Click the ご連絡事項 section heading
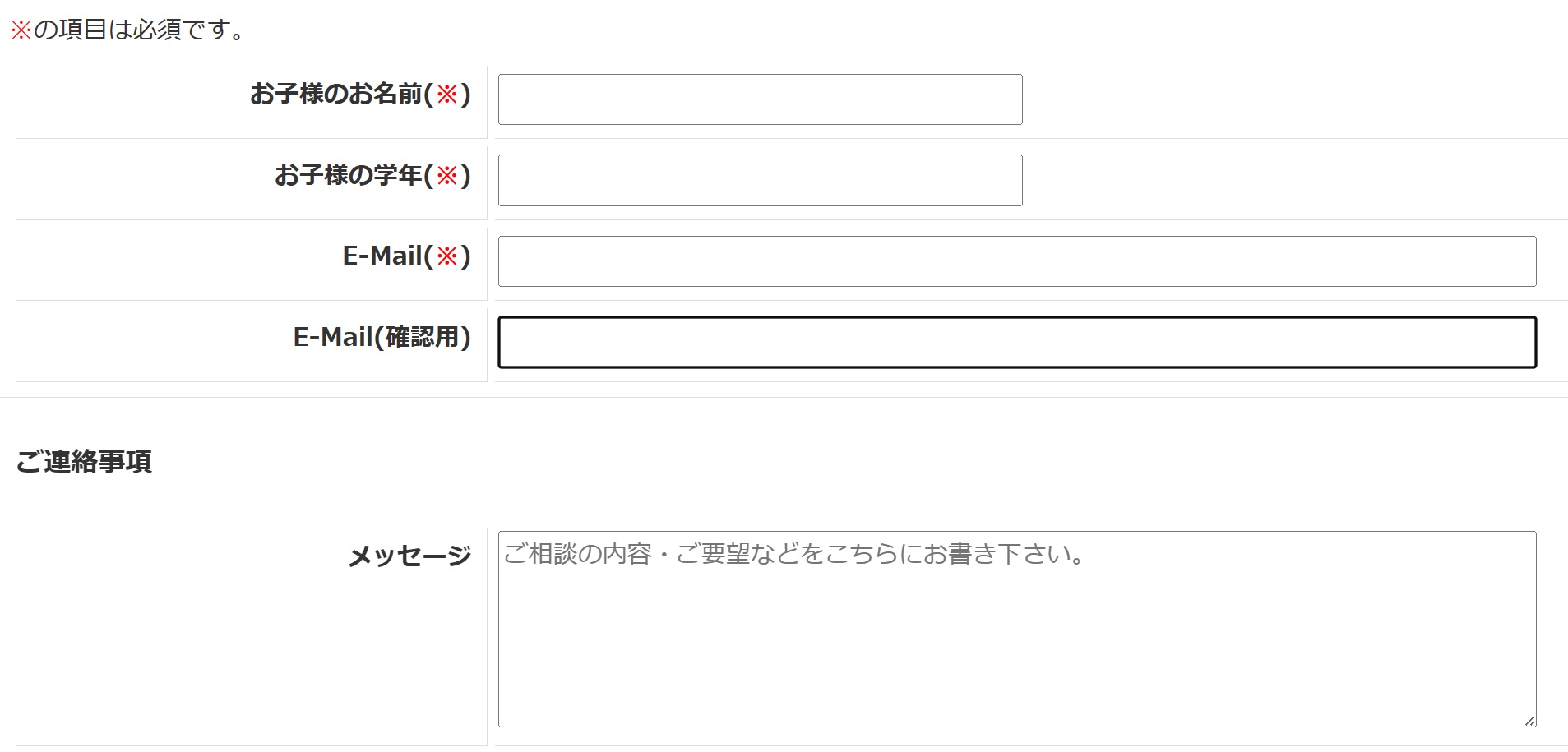Image resolution: width=1568 pixels, height=752 pixels. coord(84,462)
